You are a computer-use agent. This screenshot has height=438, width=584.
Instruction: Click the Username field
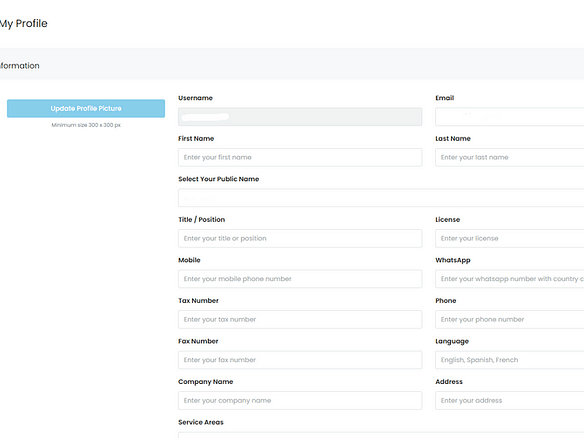pyautogui.click(x=300, y=117)
